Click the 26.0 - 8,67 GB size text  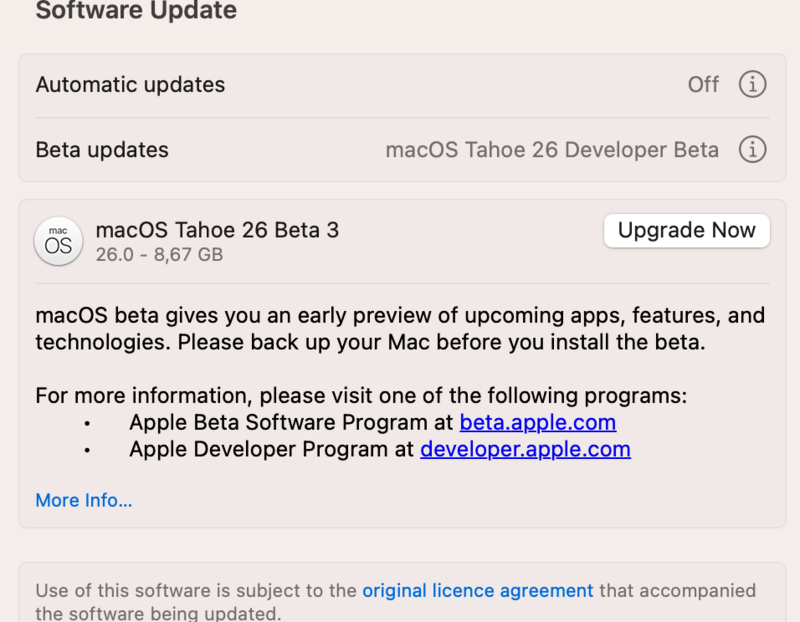coord(159,255)
